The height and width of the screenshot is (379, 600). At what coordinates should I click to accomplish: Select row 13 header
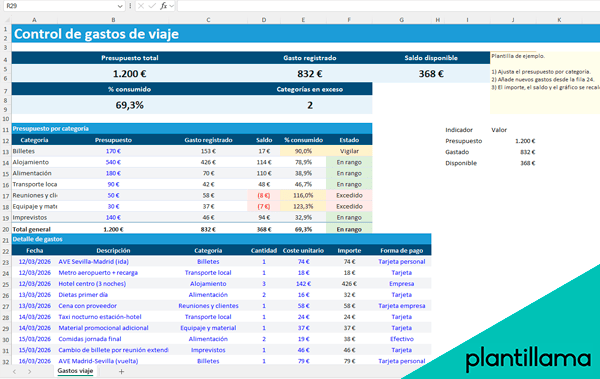6,152
